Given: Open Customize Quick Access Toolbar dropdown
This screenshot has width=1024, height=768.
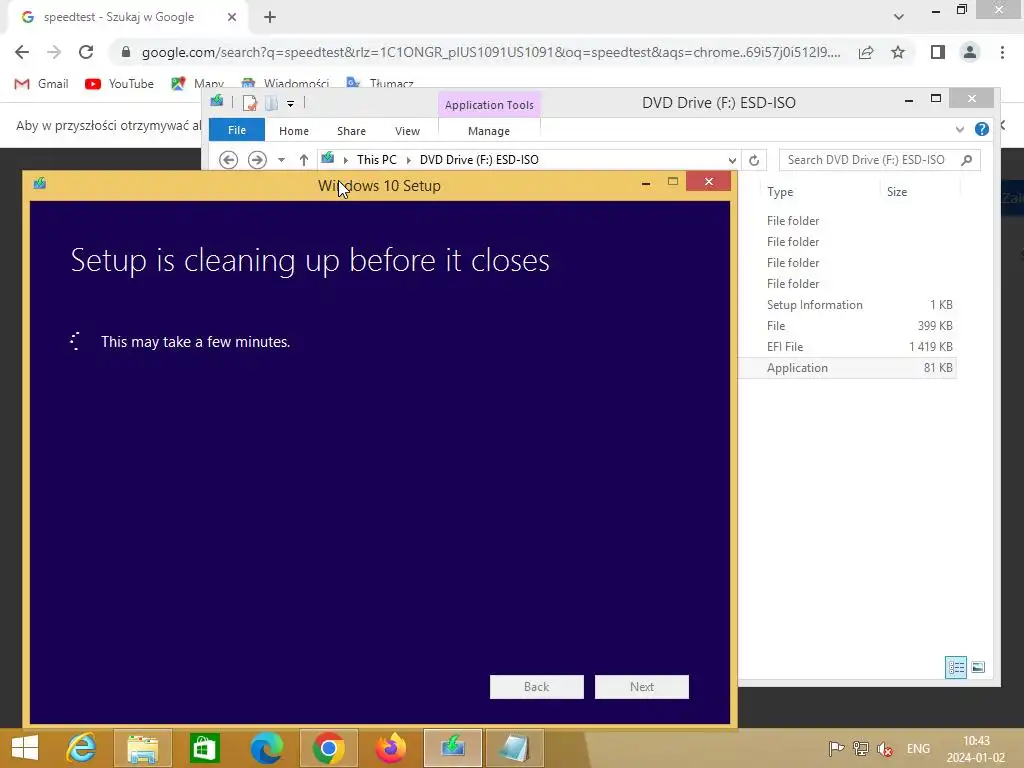Looking at the screenshot, I should pyautogui.click(x=291, y=103).
